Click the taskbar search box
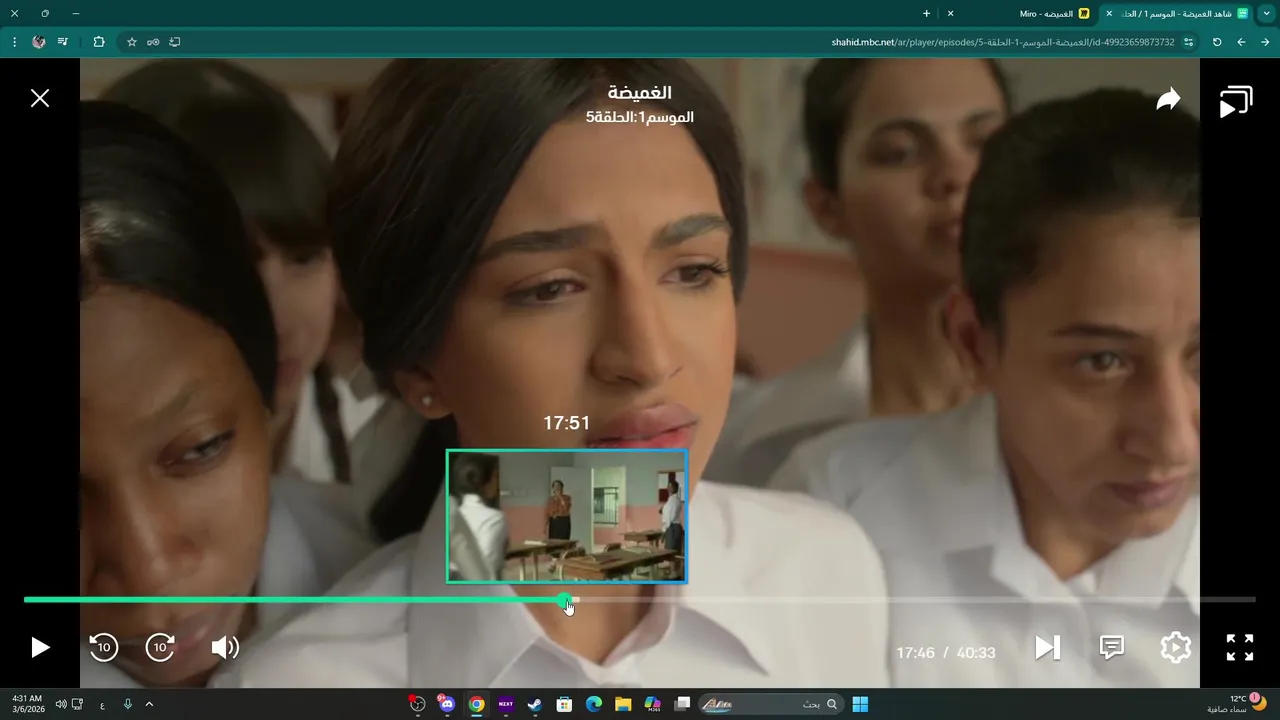Image resolution: width=1280 pixels, height=720 pixels. (770, 704)
